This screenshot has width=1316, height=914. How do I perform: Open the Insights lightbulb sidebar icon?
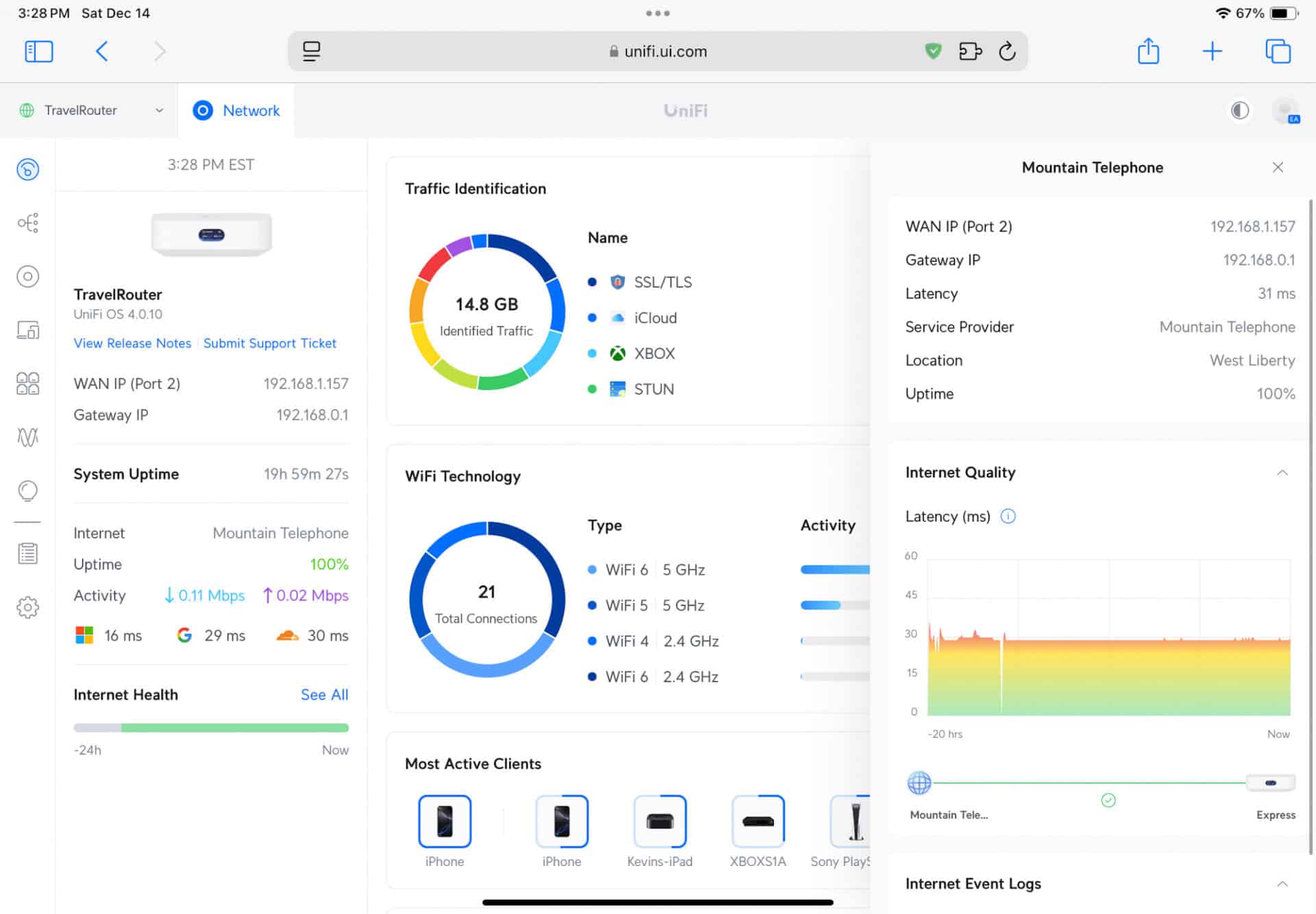(27, 491)
